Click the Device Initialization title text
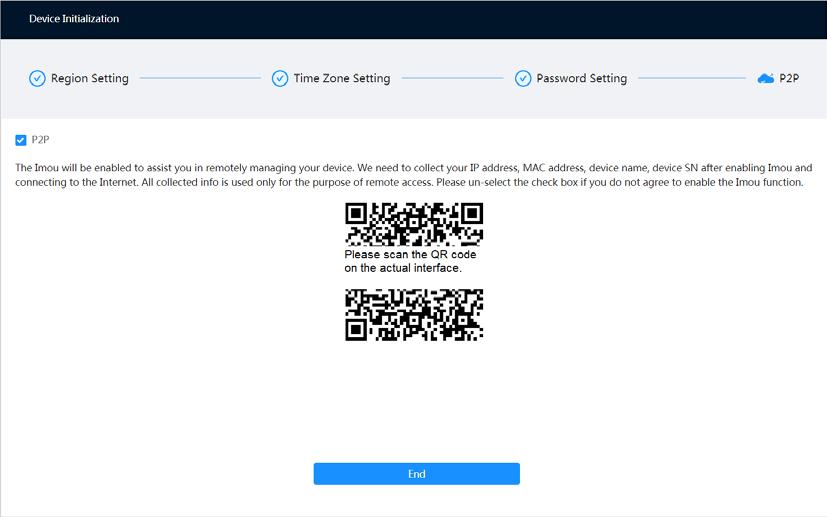This screenshot has width=827, height=517. click(74, 18)
